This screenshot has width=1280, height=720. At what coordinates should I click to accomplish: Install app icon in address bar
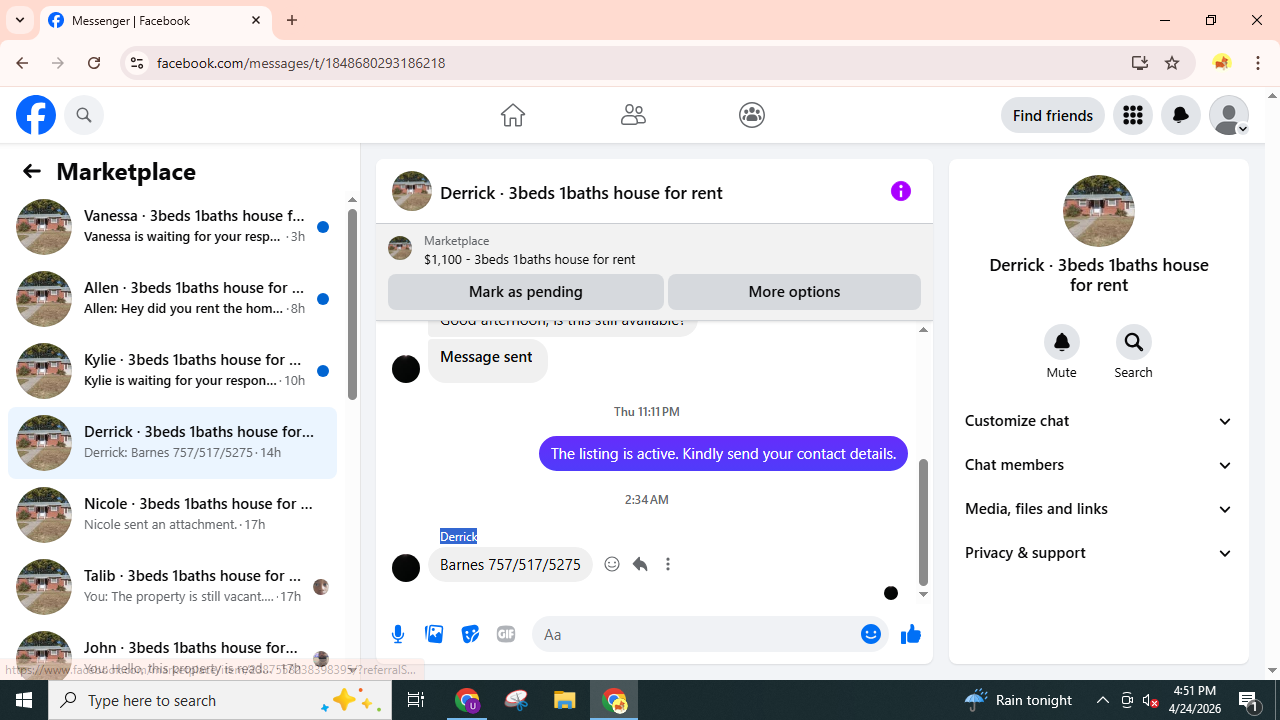1140,63
